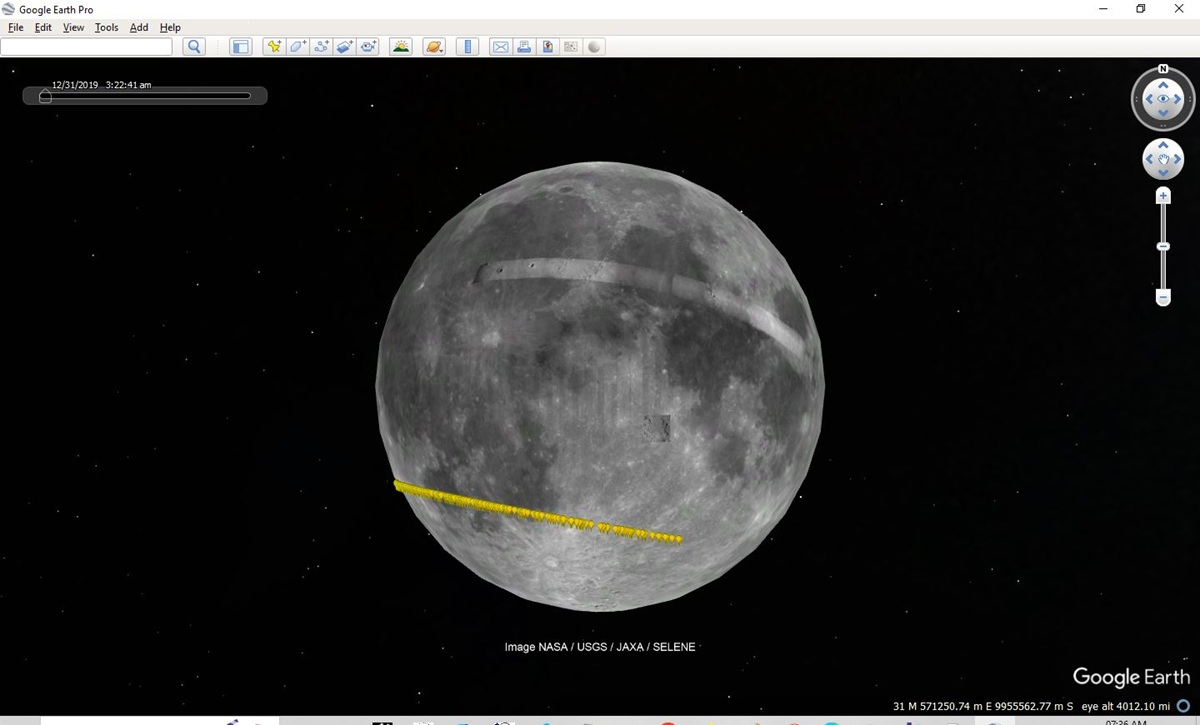Click the zoom slider handle
The height and width of the screenshot is (725, 1200).
(1163, 246)
